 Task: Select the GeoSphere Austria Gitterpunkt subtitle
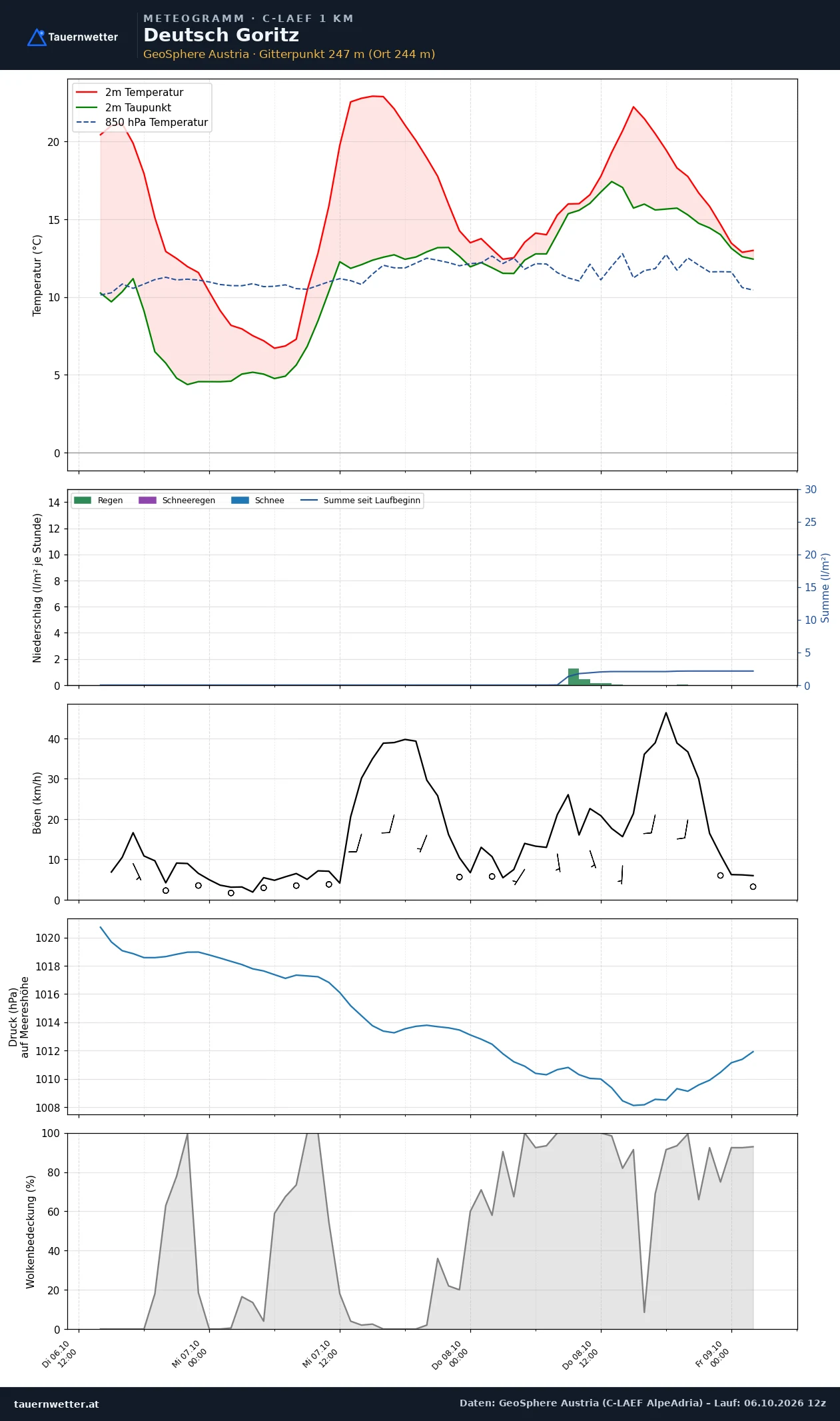[x=289, y=54]
